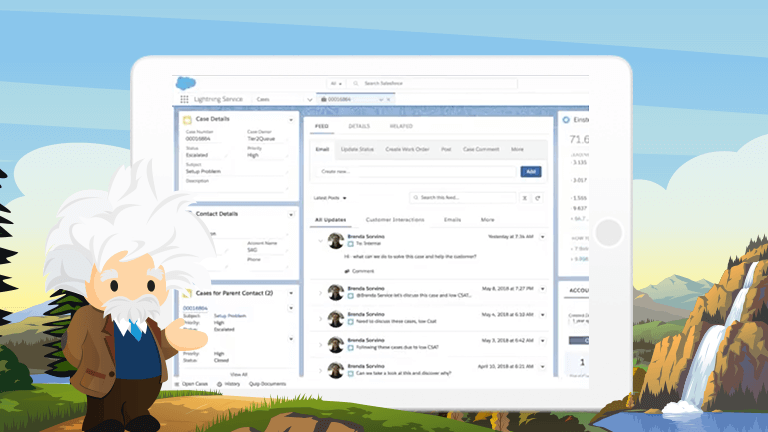768x432 pixels.
Task: Open the Case Details panel menu arrow
Action: pyautogui.click(x=291, y=120)
